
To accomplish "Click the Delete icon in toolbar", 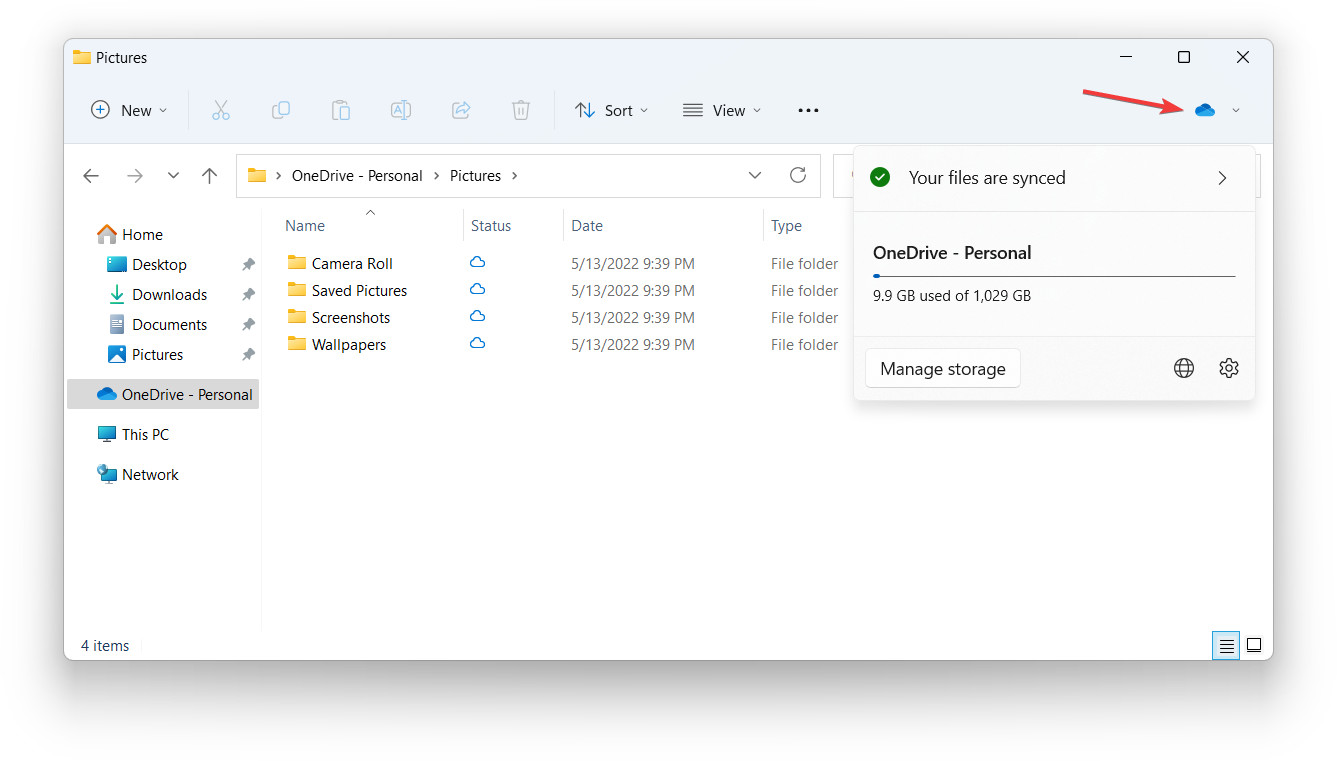I will [520, 110].
